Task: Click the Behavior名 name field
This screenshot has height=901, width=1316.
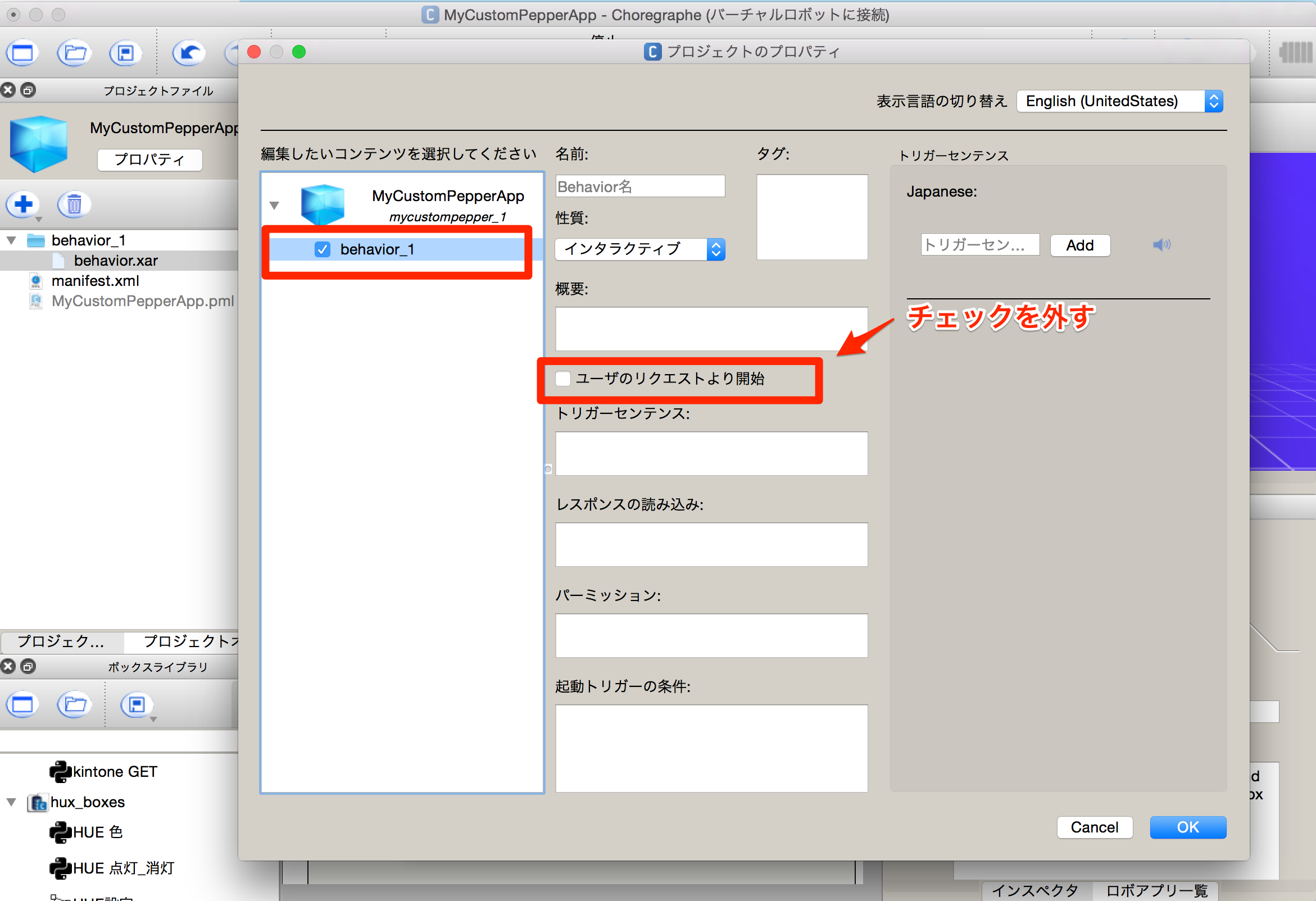Action: [640, 186]
